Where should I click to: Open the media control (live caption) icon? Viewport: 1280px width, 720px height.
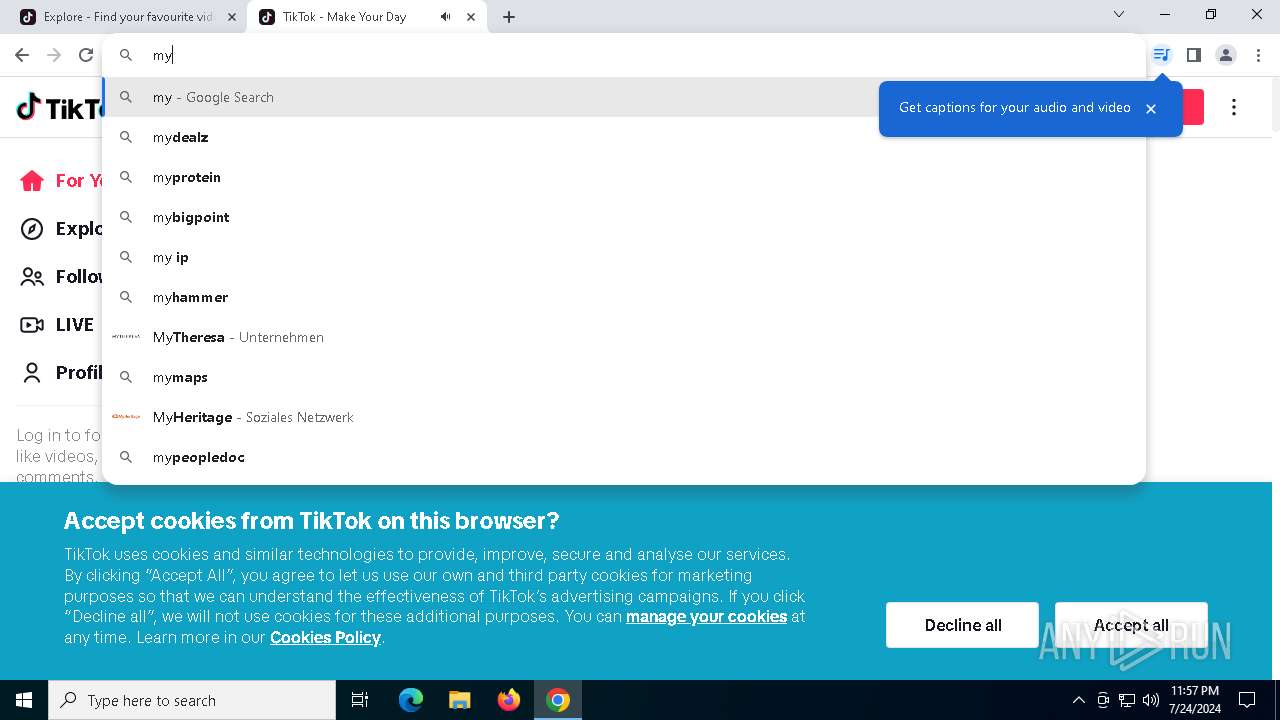pos(1161,55)
